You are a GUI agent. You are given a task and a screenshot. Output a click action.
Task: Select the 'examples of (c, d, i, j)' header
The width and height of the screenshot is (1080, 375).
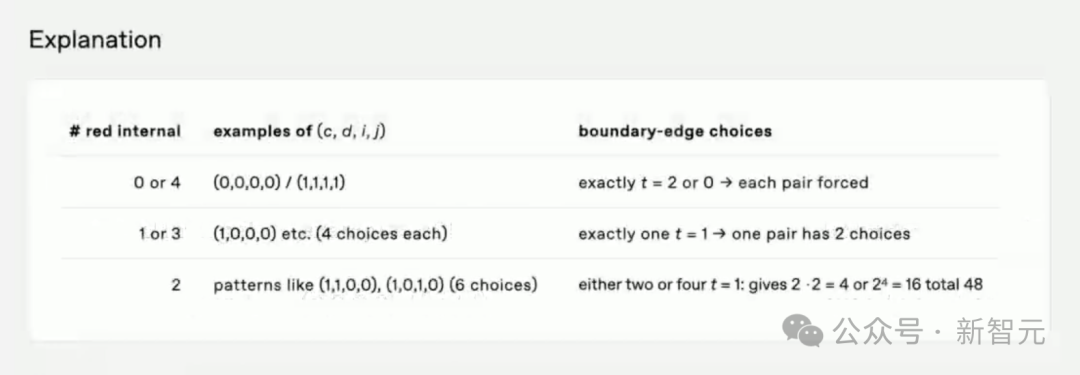[x=299, y=132]
